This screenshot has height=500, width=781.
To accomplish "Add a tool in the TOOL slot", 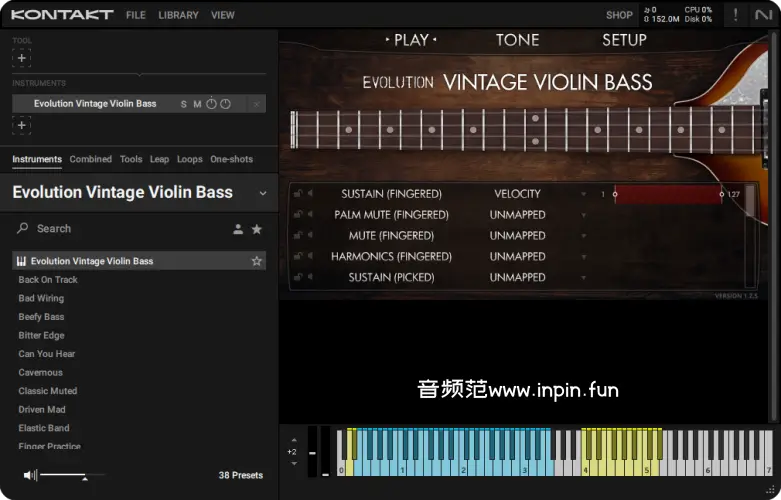I will click(x=21, y=58).
